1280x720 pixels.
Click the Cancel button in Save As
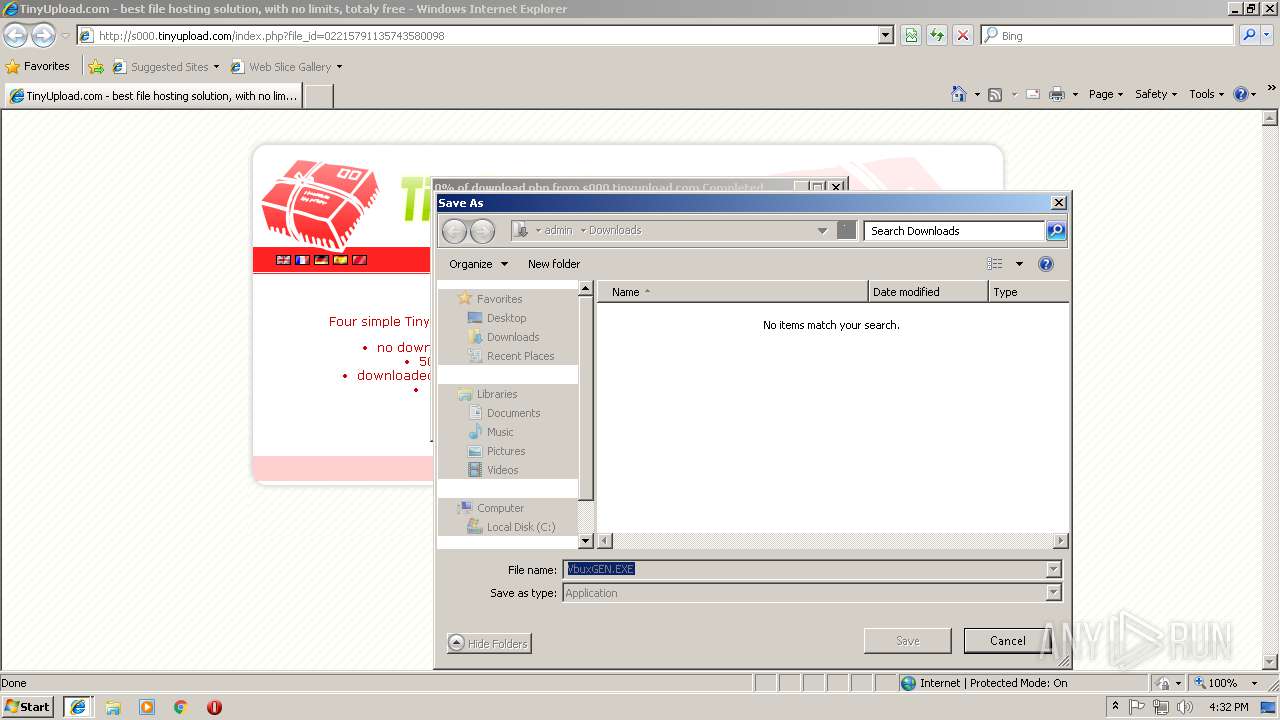pos(1007,641)
